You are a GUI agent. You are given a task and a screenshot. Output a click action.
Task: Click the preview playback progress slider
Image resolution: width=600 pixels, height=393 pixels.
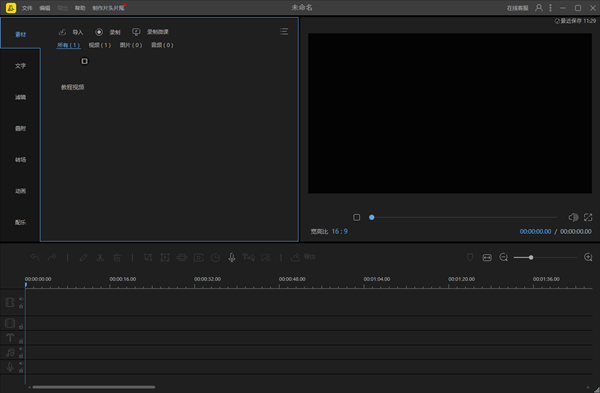click(464, 217)
